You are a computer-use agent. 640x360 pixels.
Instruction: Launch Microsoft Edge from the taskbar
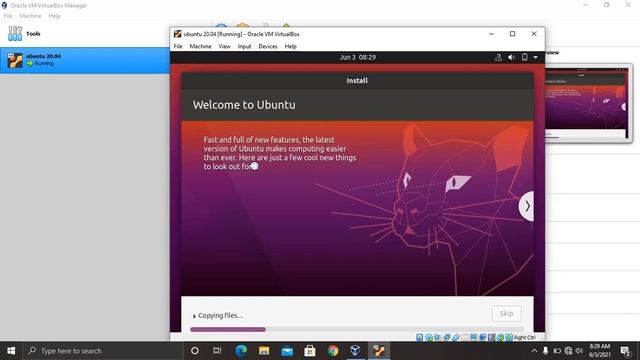pos(241,351)
